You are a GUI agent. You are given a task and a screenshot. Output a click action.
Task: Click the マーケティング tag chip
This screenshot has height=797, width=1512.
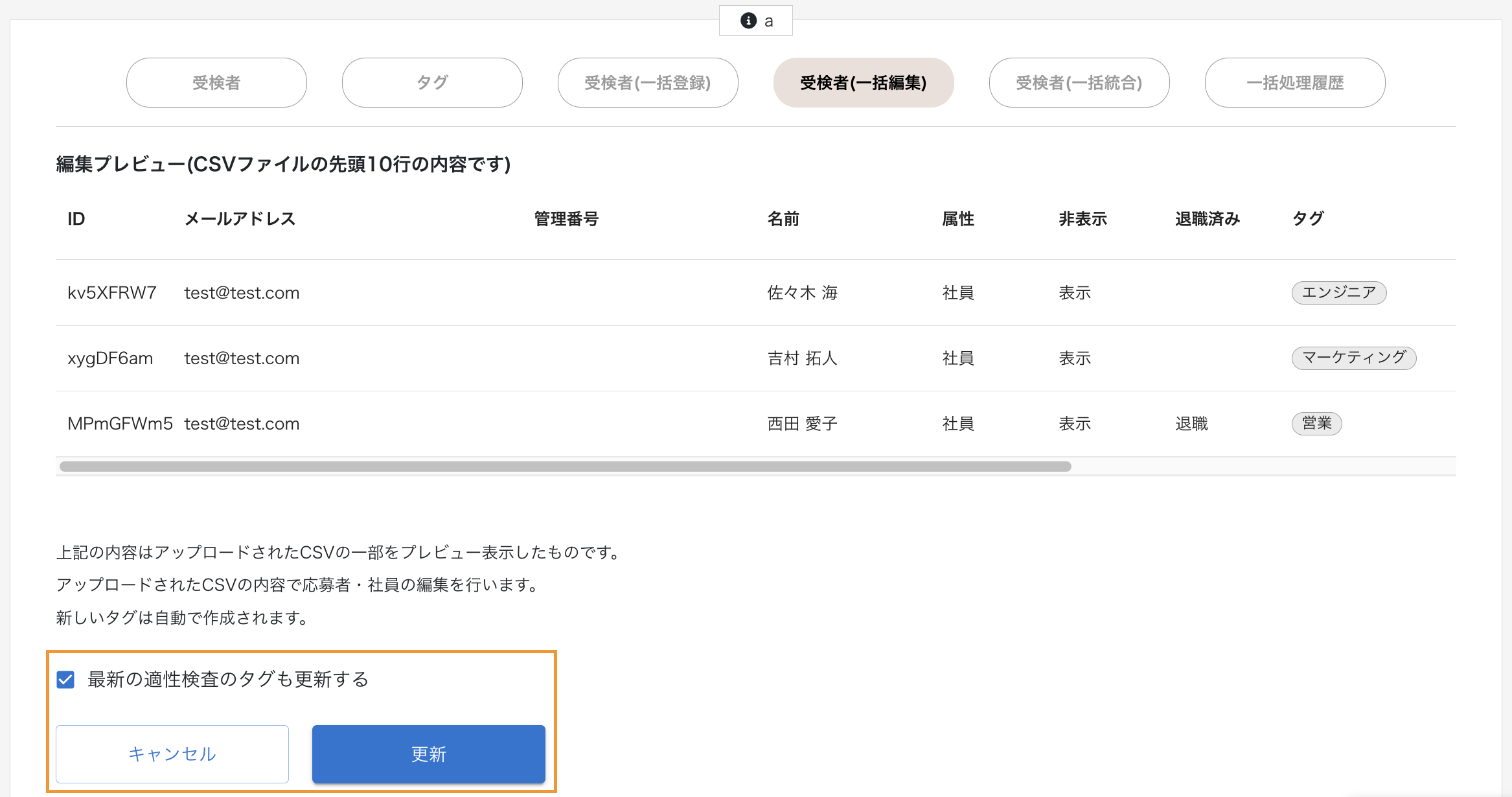(x=1353, y=358)
